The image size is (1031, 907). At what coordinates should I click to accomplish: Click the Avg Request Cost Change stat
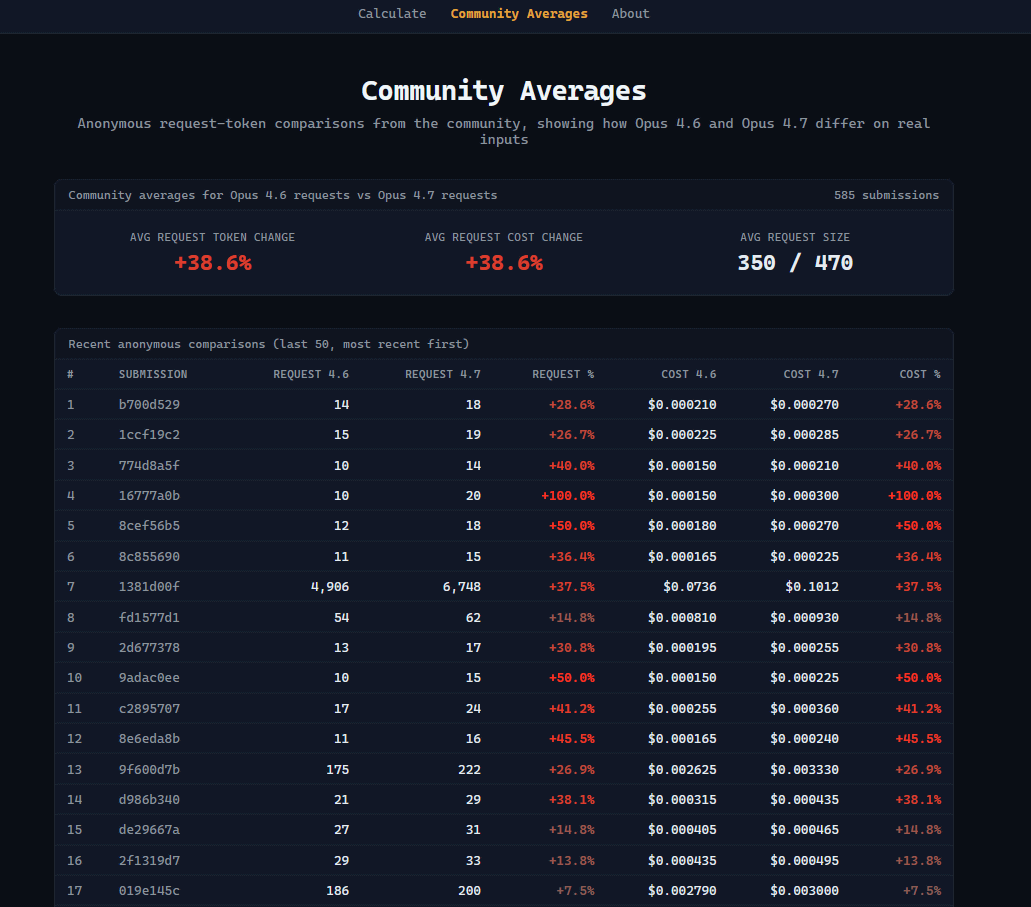coord(503,263)
